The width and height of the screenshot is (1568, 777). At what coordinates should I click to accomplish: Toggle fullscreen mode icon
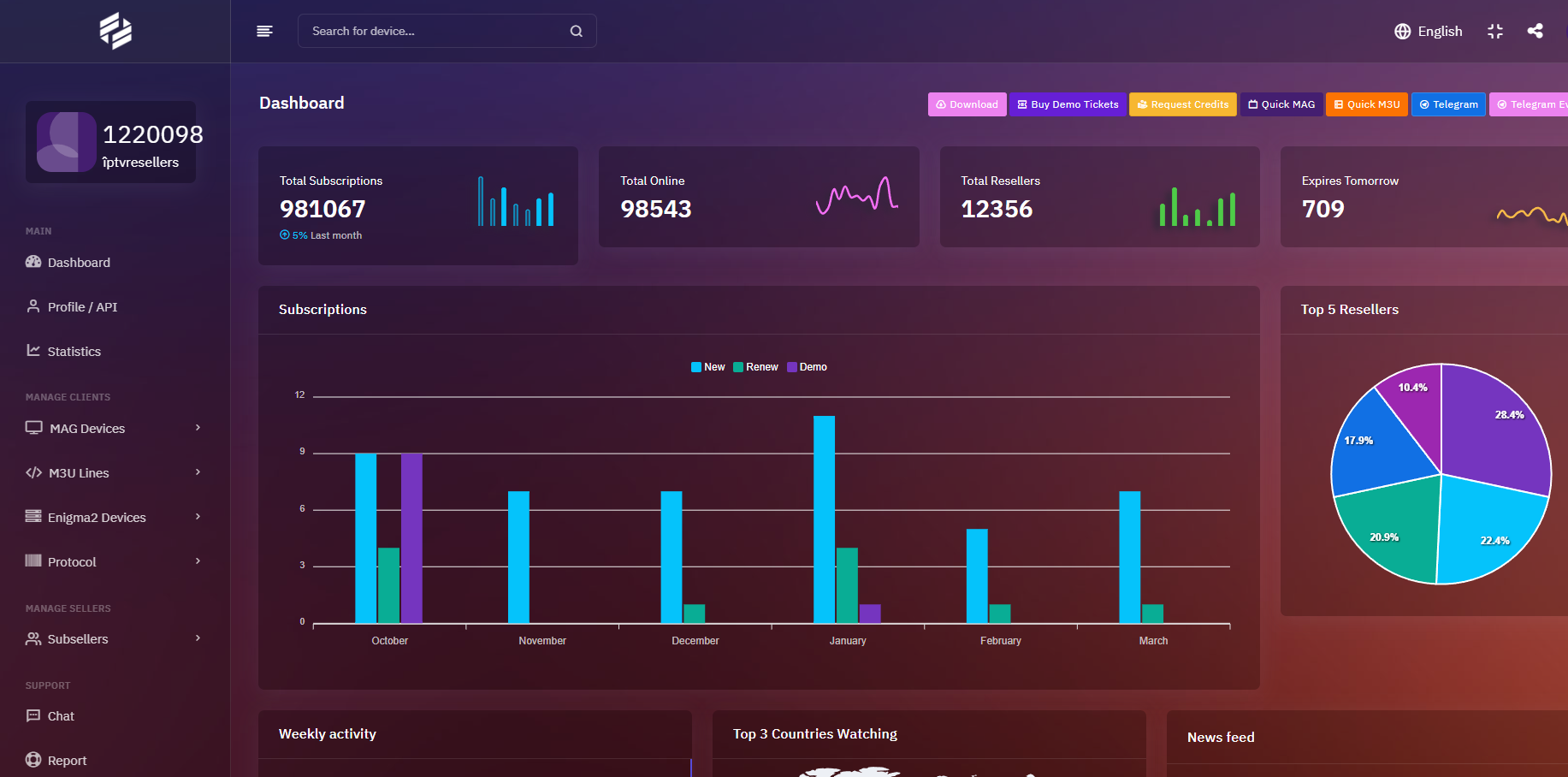1494,31
